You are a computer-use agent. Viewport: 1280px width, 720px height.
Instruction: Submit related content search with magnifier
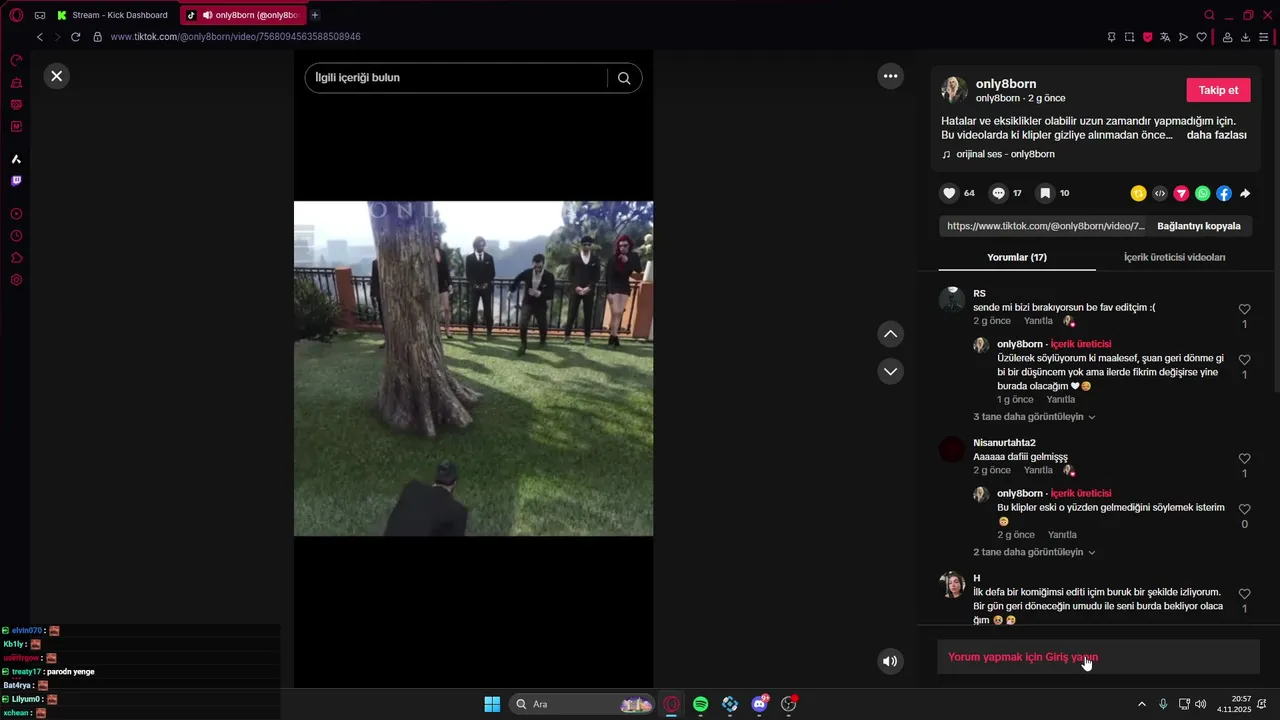coord(624,78)
